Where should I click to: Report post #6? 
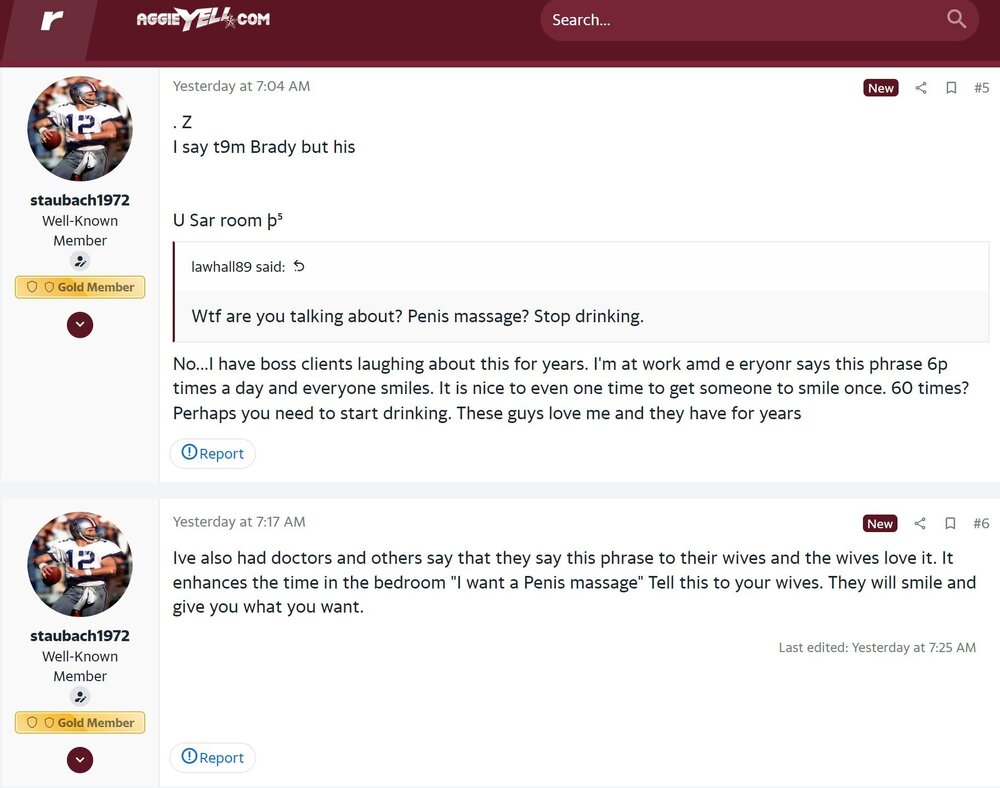pyautogui.click(x=212, y=758)
